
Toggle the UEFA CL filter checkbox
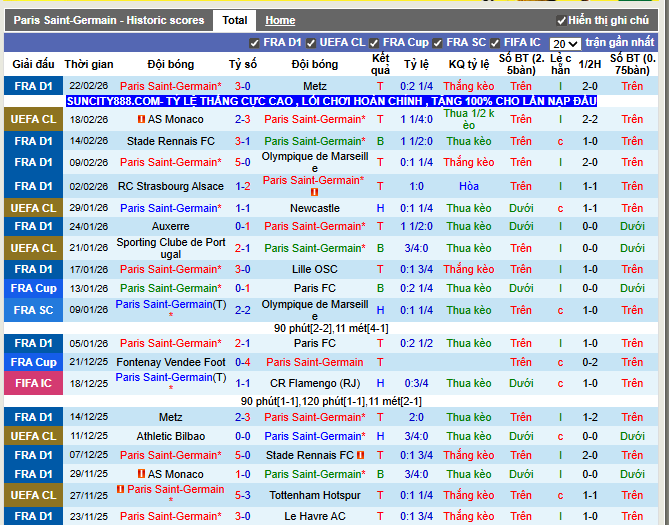tap(312, 43)
